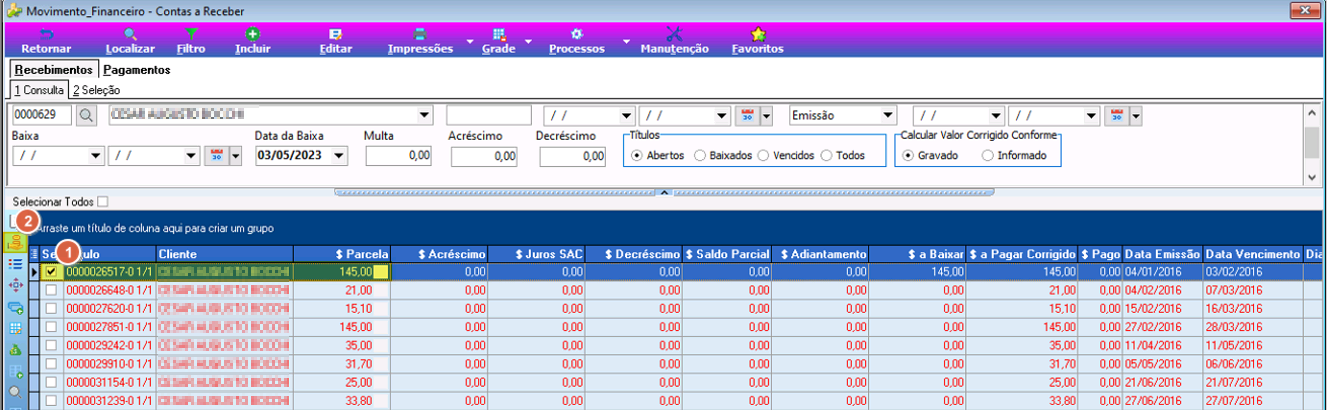Open Manutenção tools icon
Viewport: 1327px width, 410px height.
tap(674, 34)
